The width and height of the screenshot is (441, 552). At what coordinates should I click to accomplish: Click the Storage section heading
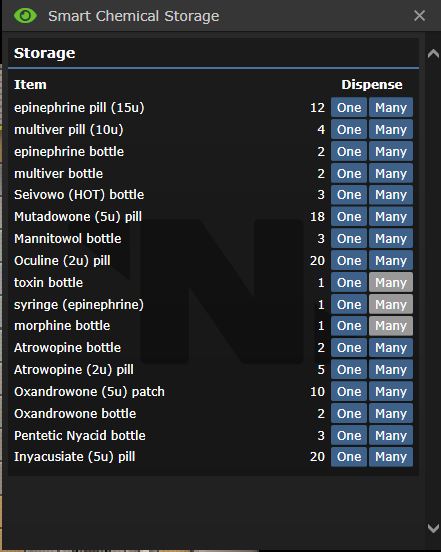tap(45, 53)
